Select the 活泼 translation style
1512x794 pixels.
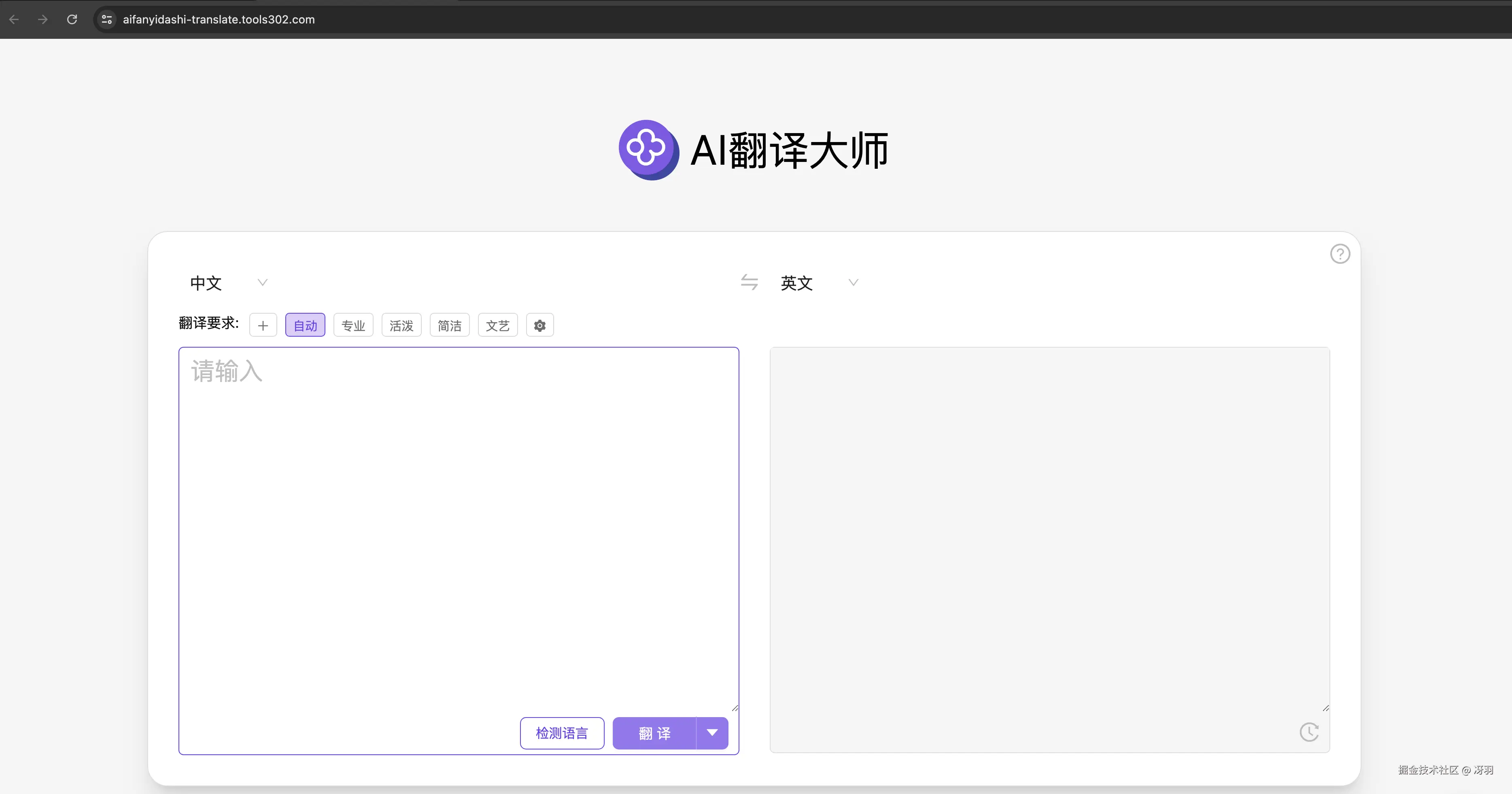click(x=401, y=325)
